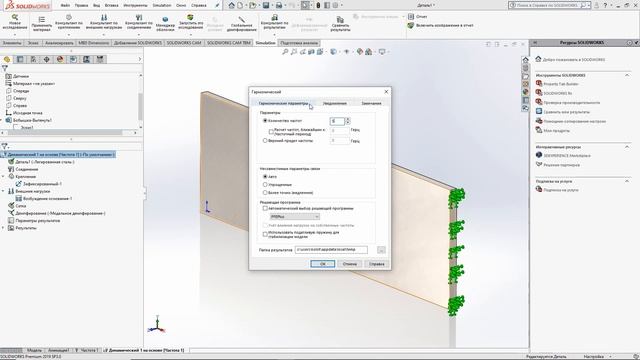This screenshot has width=640, height=360.
Task: Click the spinner arrows of frequency count
Action: tap(348, 121)
